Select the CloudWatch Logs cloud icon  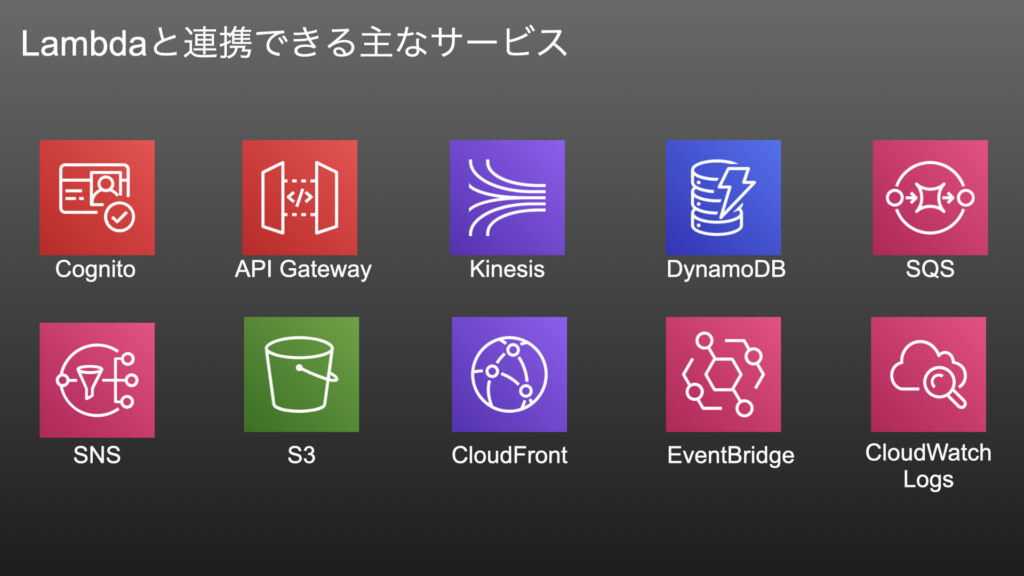point(928,374)
